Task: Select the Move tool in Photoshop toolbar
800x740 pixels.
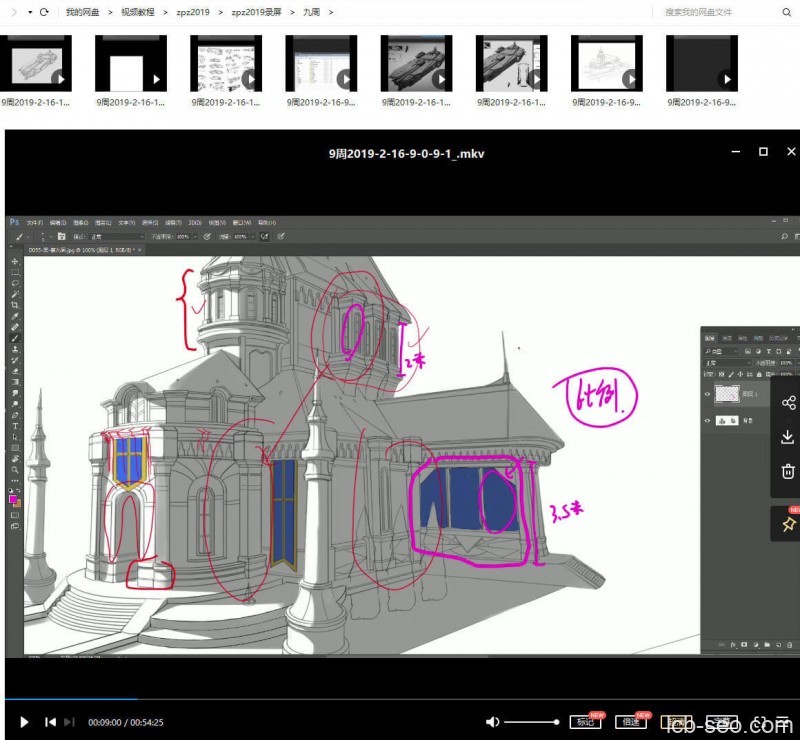Action: 15,261
